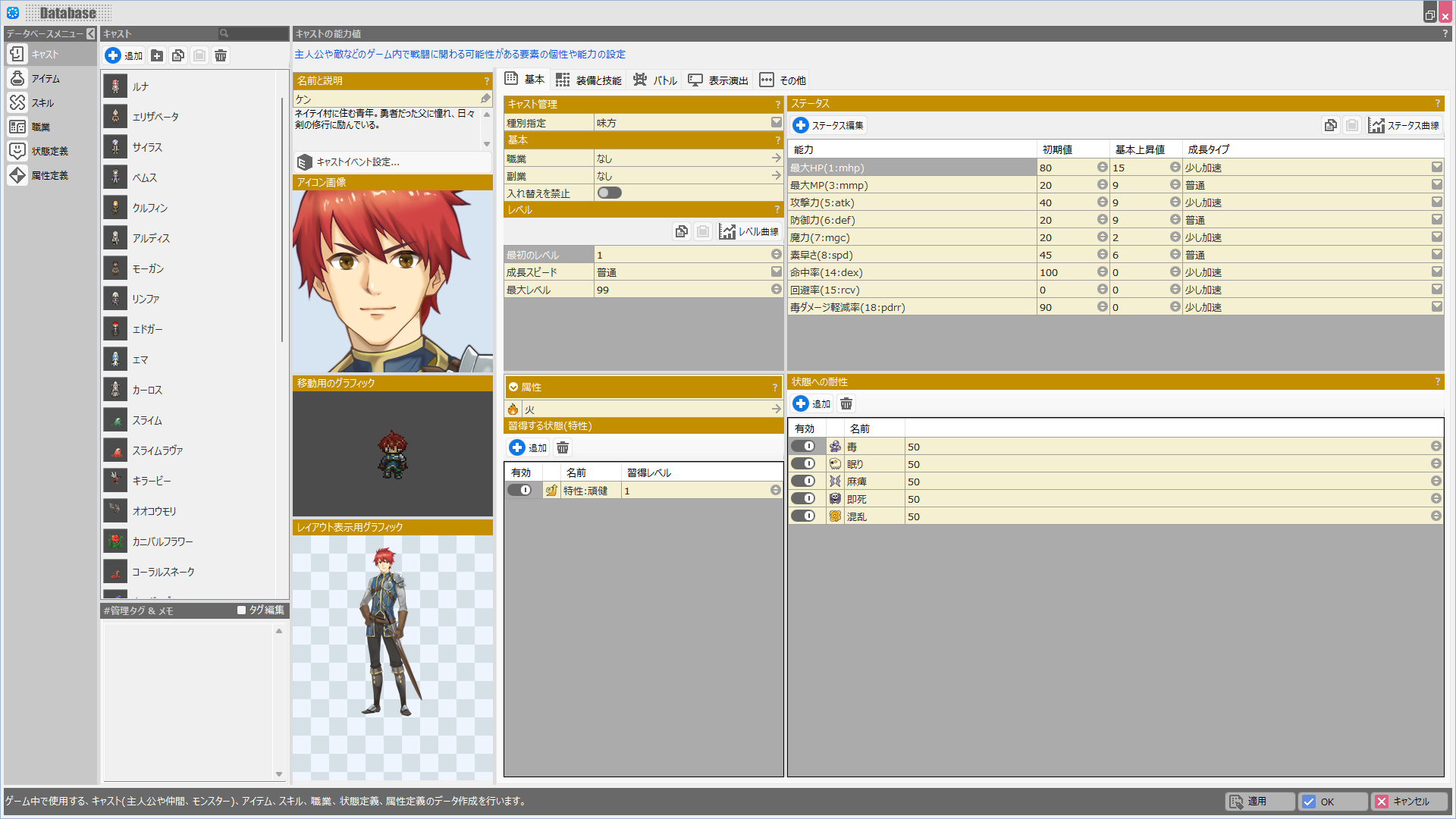Switch to the バトル tab
Screen dimensions: 1456x819
coord(655,80)
